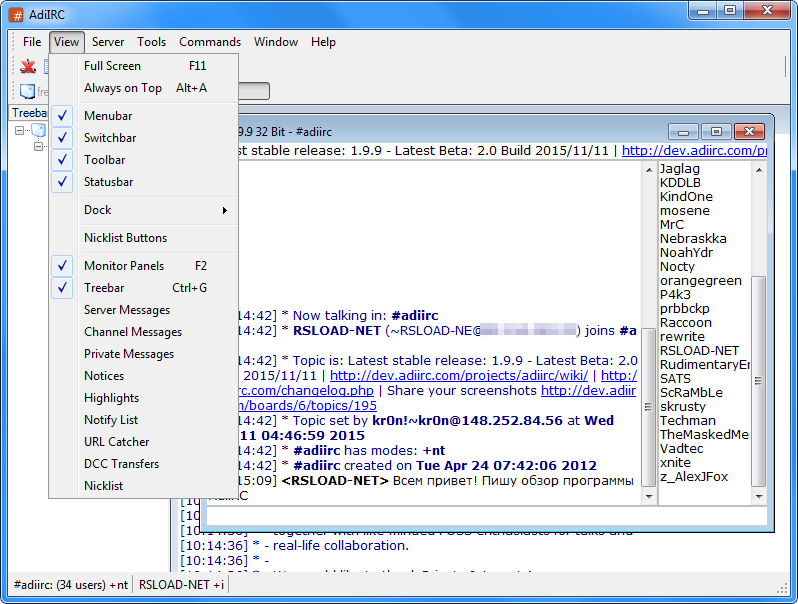
Task: Select user RSLOAD-NET in nicklist
Action: click(699, 351)
